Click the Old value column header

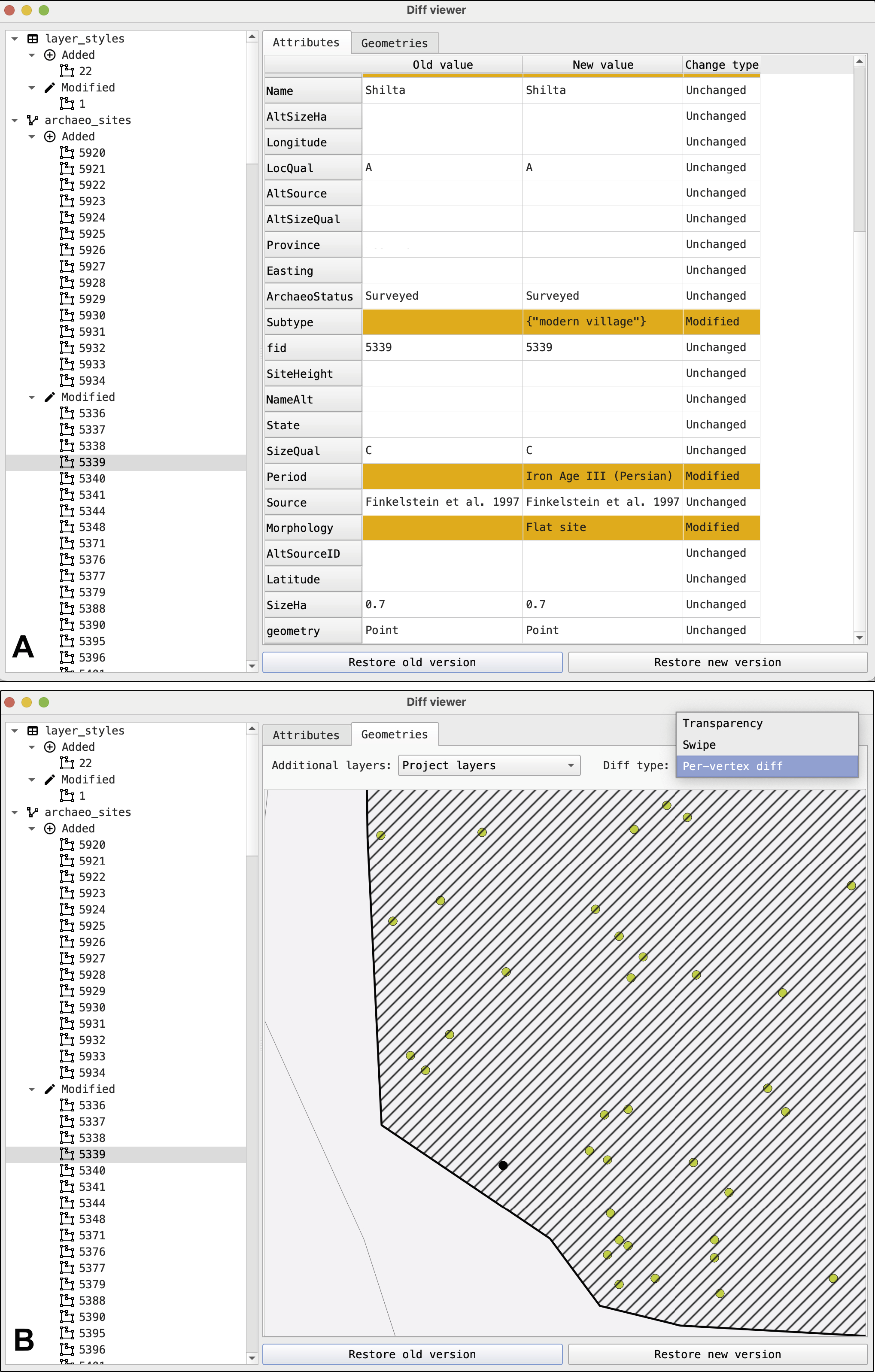(x=443, y=64)
